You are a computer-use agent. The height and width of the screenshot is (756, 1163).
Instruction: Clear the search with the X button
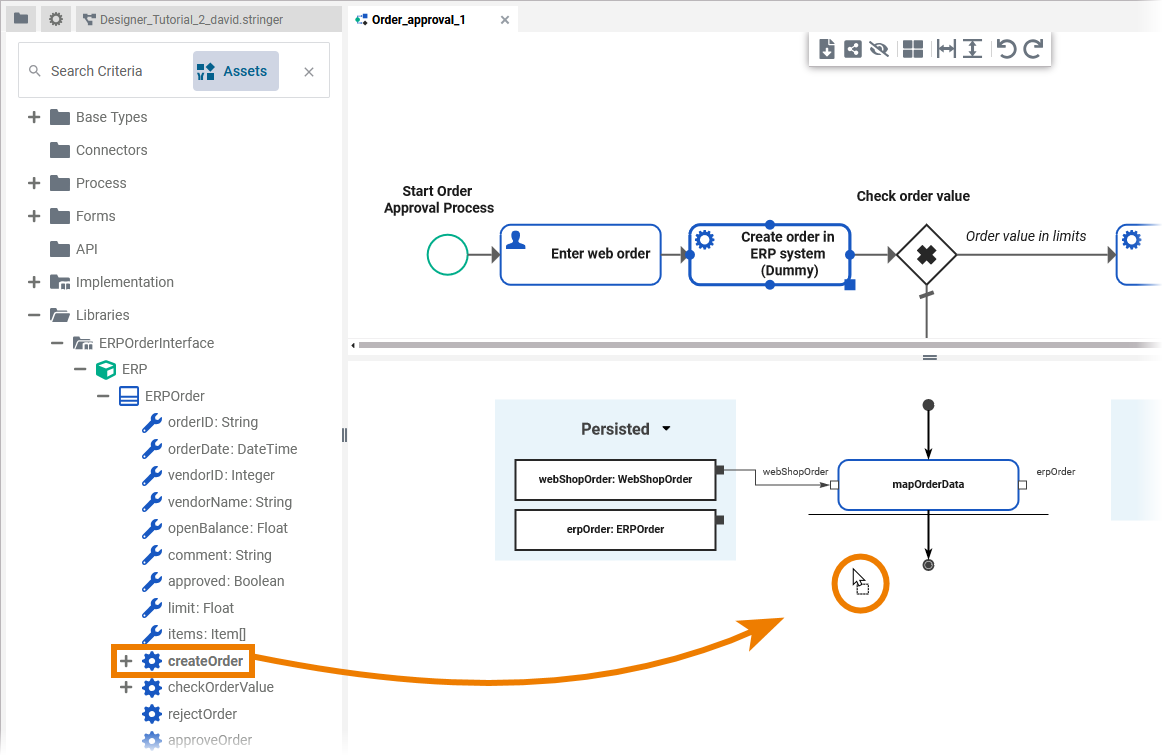point(309,72)
